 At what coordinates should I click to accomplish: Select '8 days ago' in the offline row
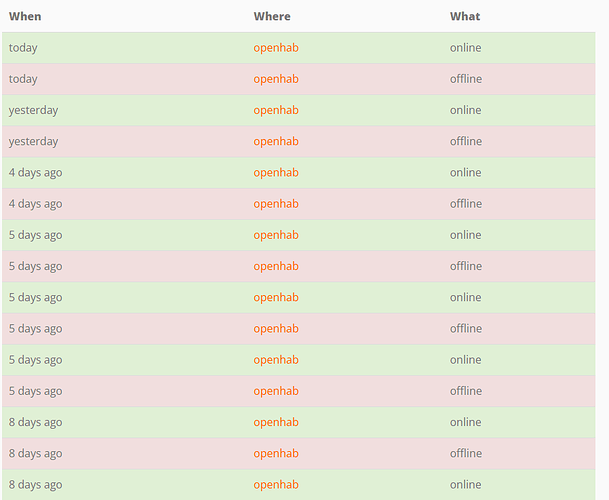tap(35, 454)
